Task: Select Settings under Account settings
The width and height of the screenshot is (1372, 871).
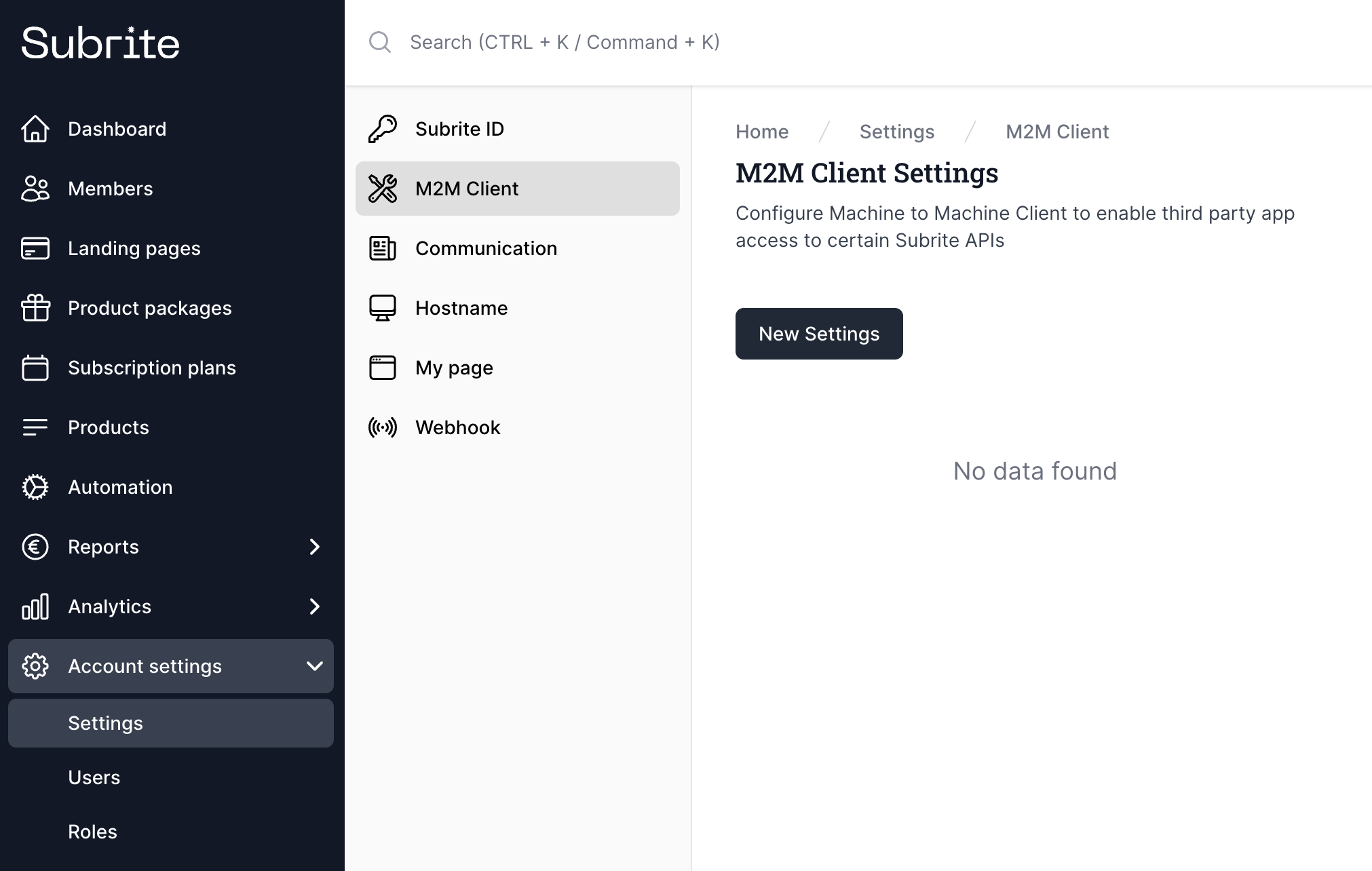Action: tap(171, 723)
